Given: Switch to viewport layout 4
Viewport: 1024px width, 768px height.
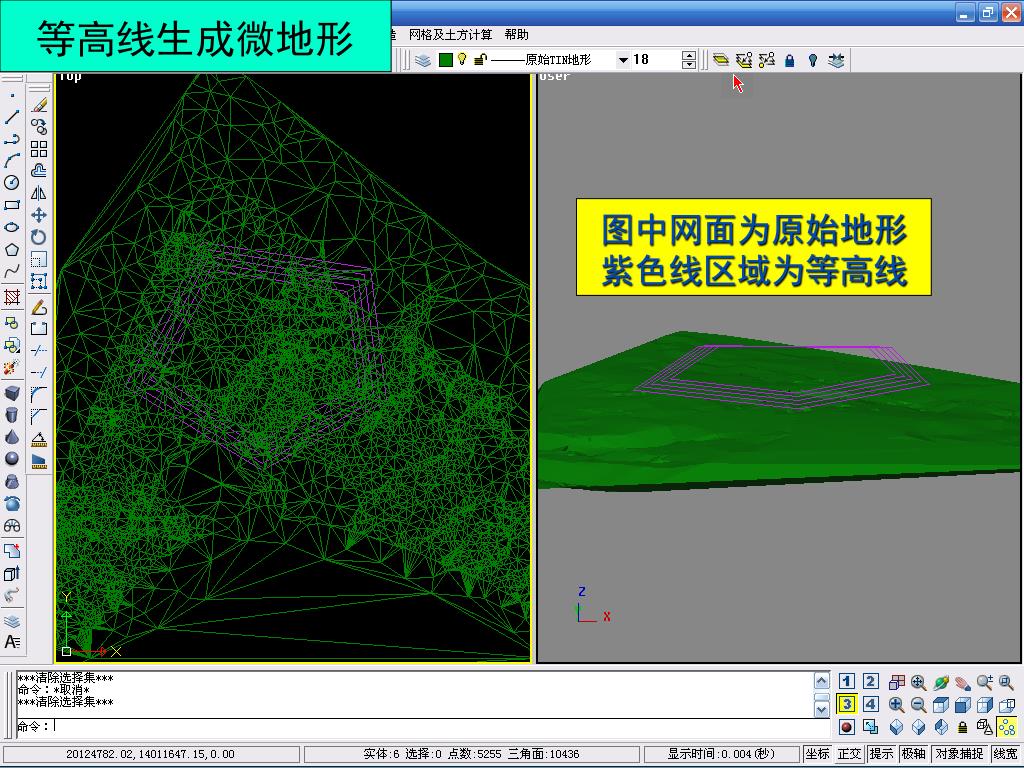Looking at the screenshot, I should (x=871, y=704).
